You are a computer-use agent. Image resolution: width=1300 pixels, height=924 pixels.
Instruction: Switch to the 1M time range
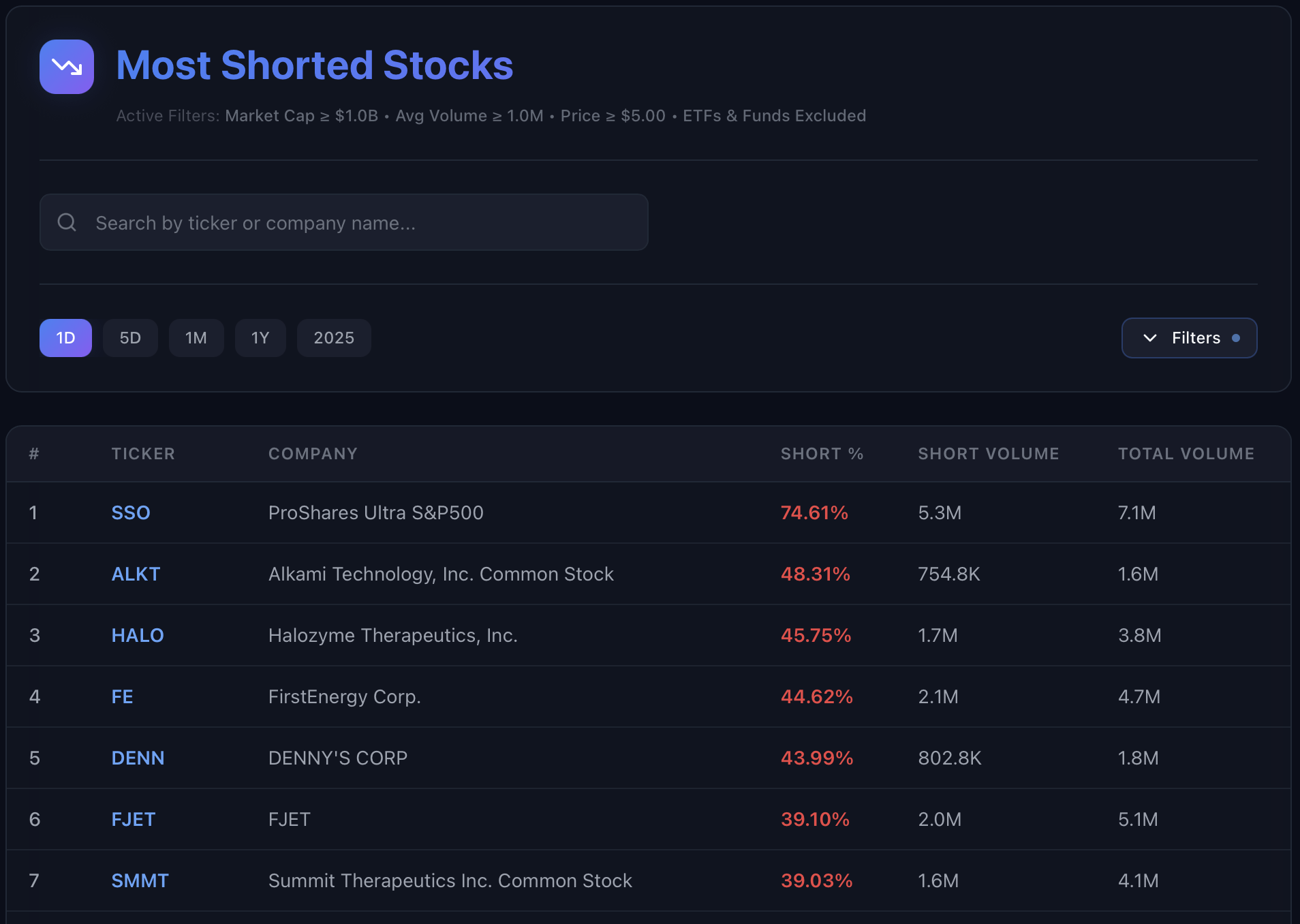pos(196,338)
